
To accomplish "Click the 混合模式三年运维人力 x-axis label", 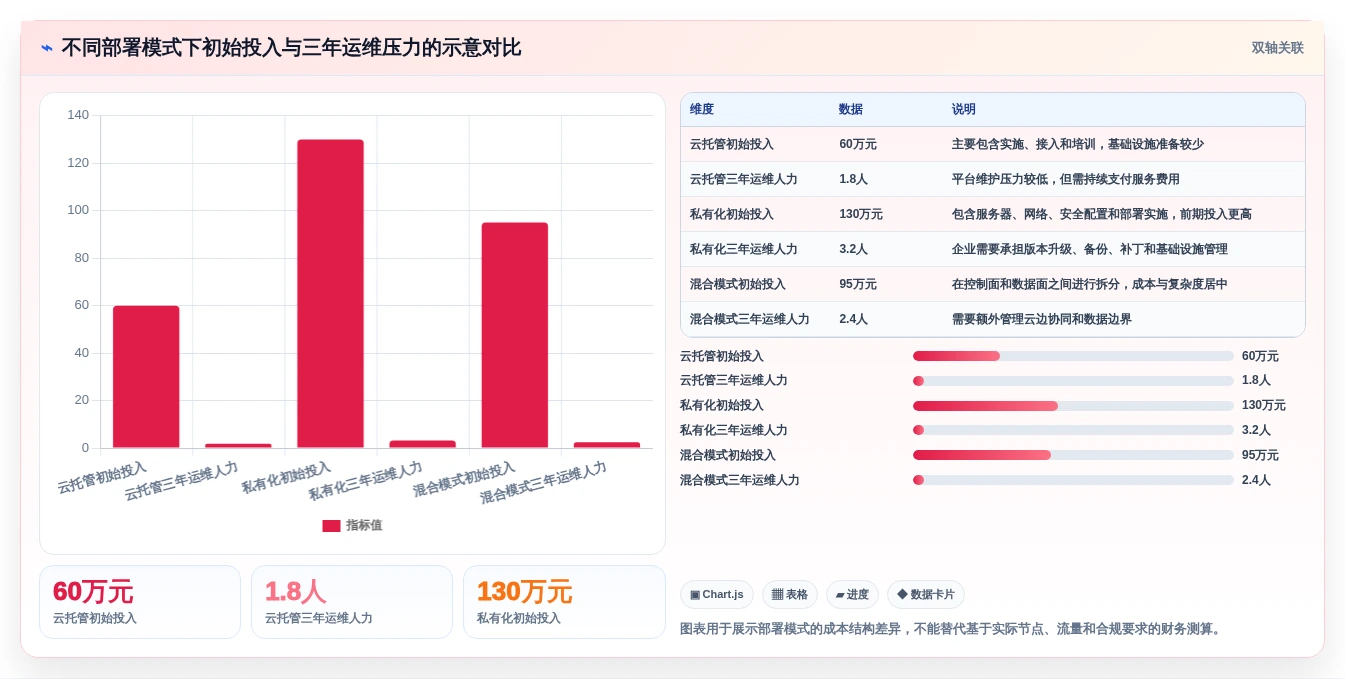I will pos(543,483).
